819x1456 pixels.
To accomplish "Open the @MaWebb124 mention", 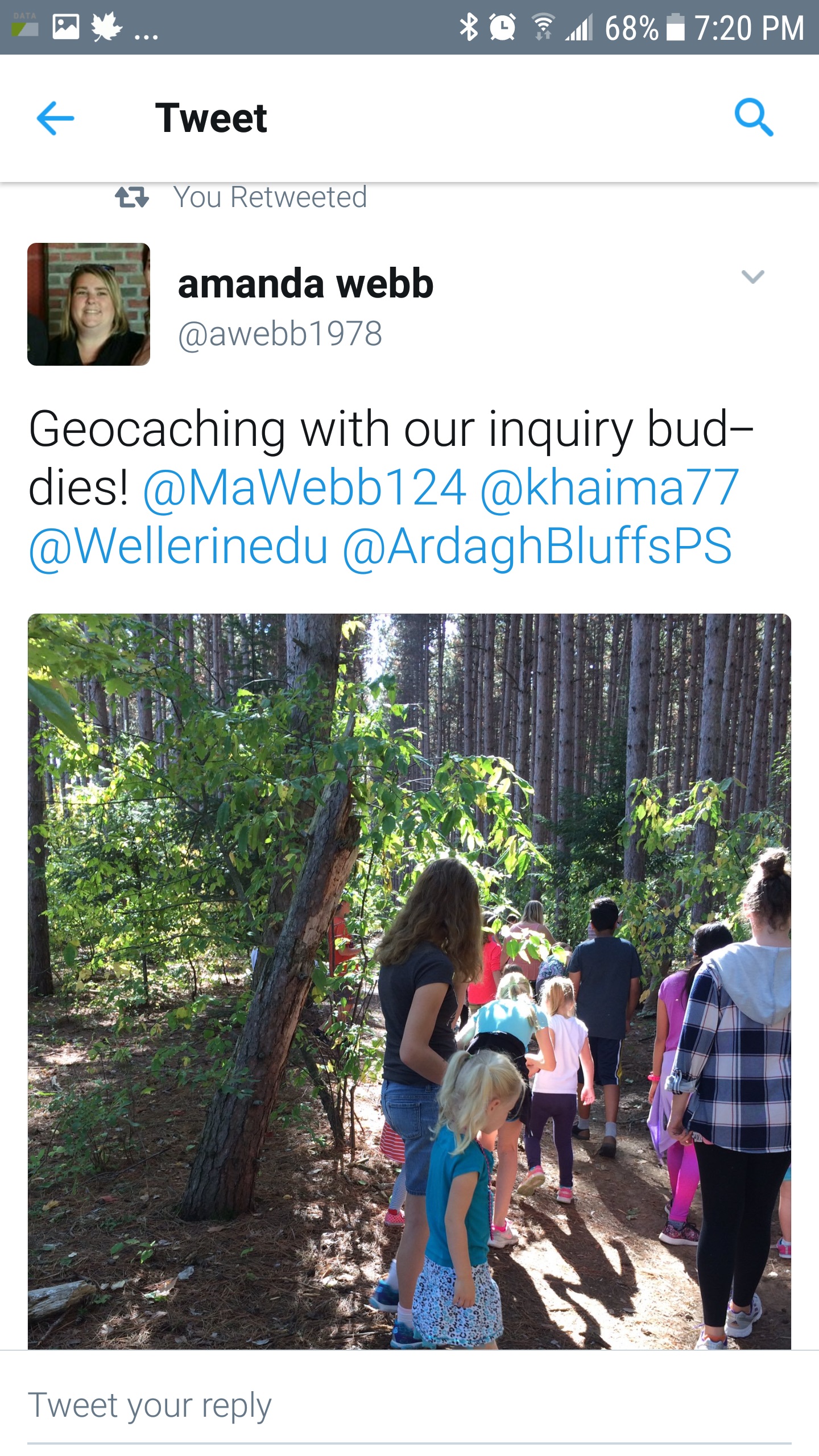I will (x=304, y=487).
